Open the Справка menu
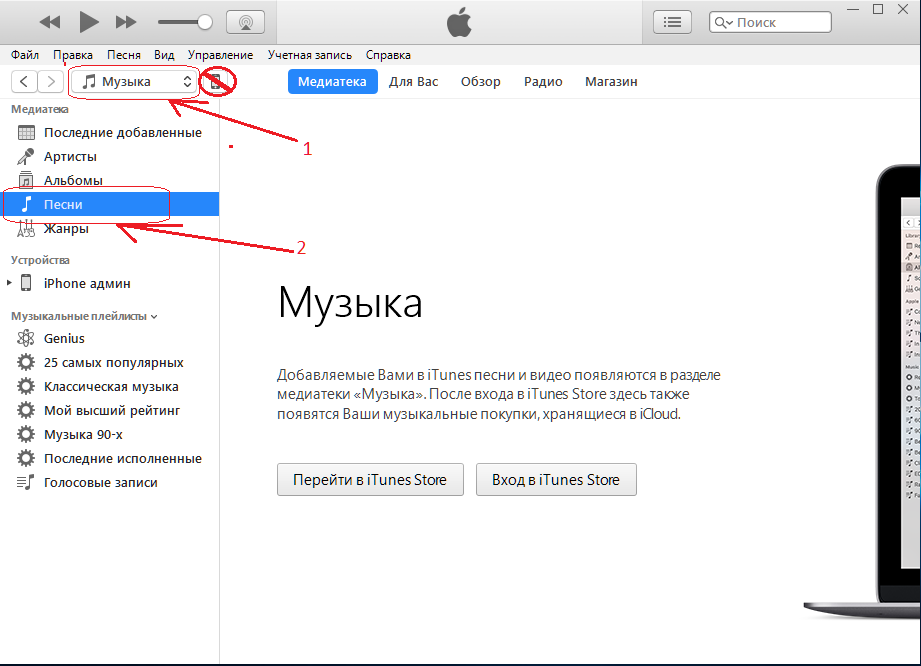 [388, 55]
